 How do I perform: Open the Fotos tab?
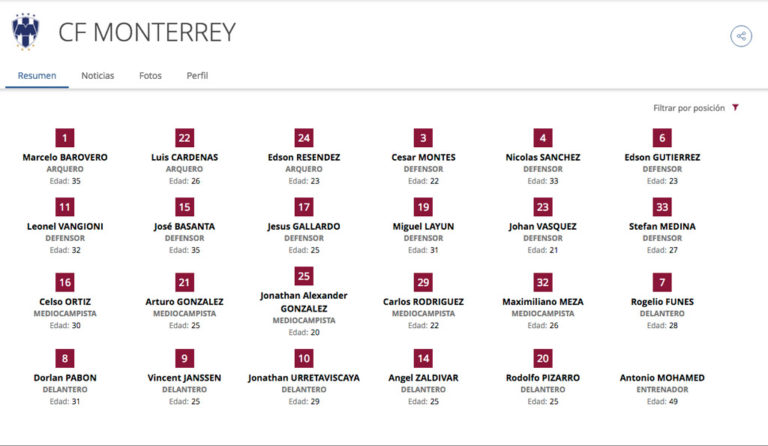point(150,76)
